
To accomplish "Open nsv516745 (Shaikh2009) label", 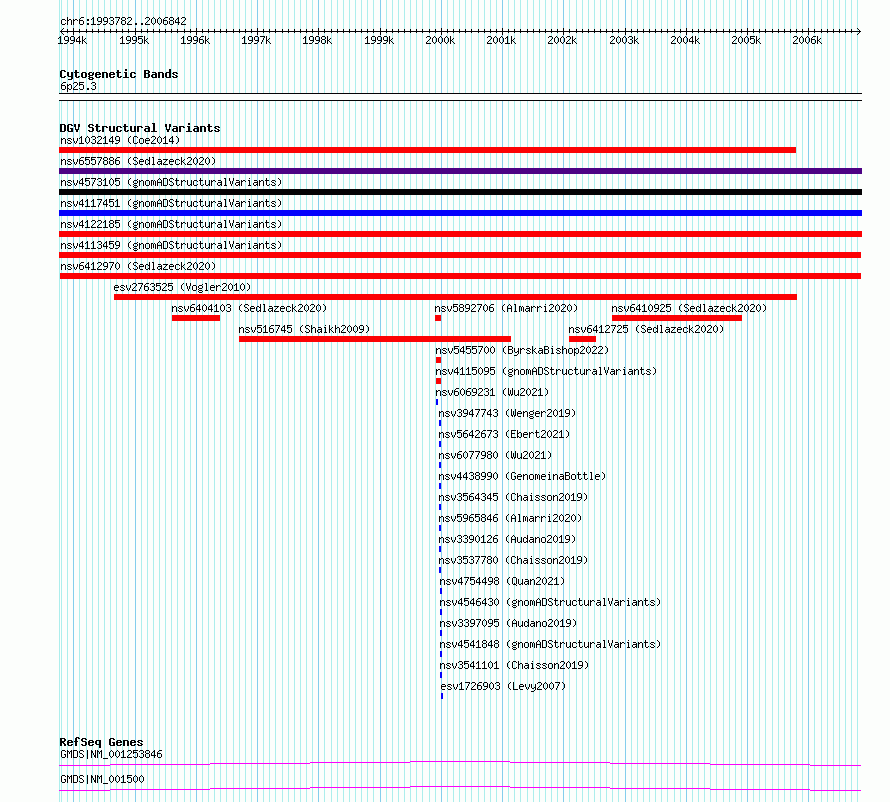I will pos(304,329).
